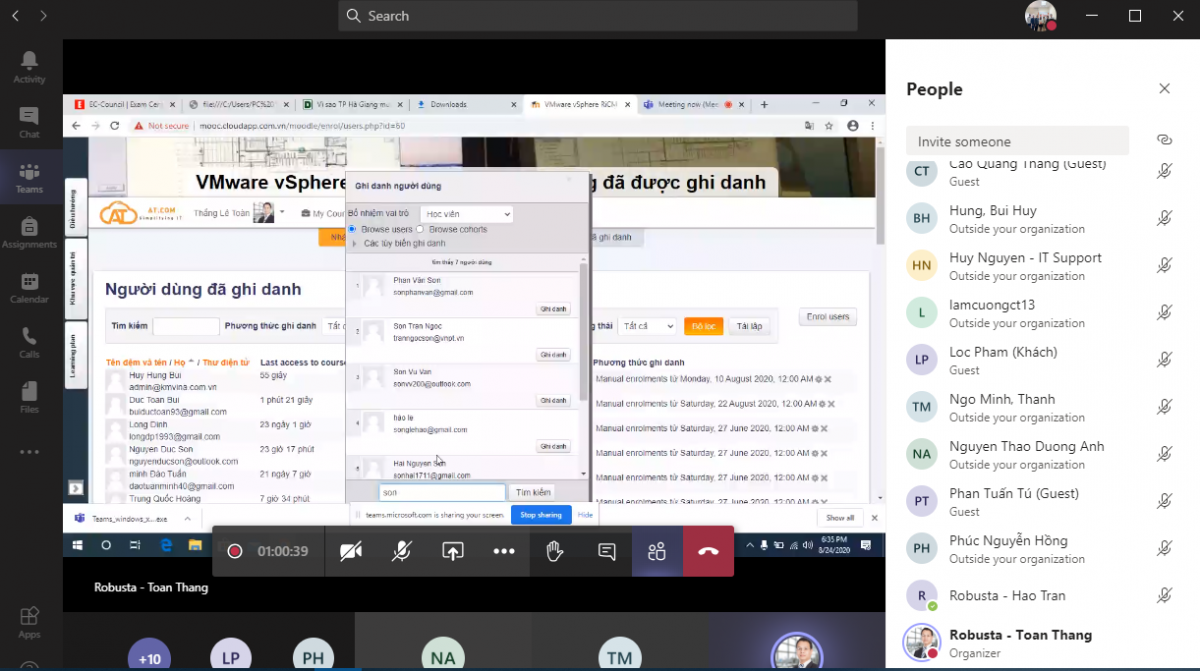Open more actions in meeting controls
1200x671 pixels.
tap(504, 551)
